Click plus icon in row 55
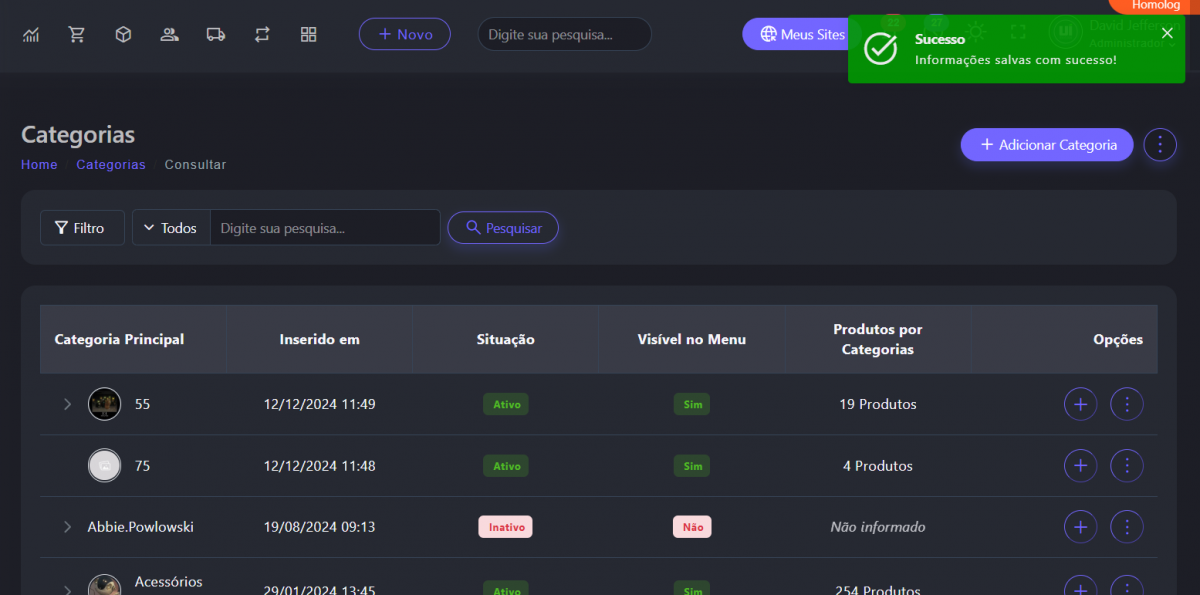The width and height of the screenshot is (1200, 595). tap(1079, 404)
